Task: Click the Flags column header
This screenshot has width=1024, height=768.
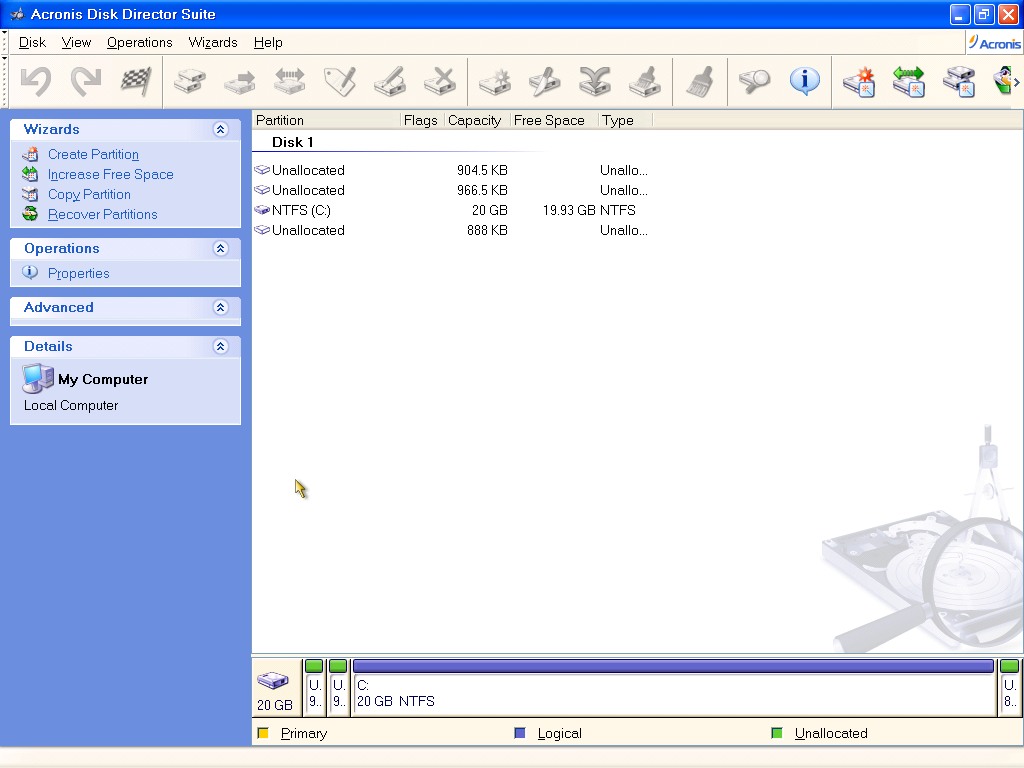Action: [x=422, y=120]
